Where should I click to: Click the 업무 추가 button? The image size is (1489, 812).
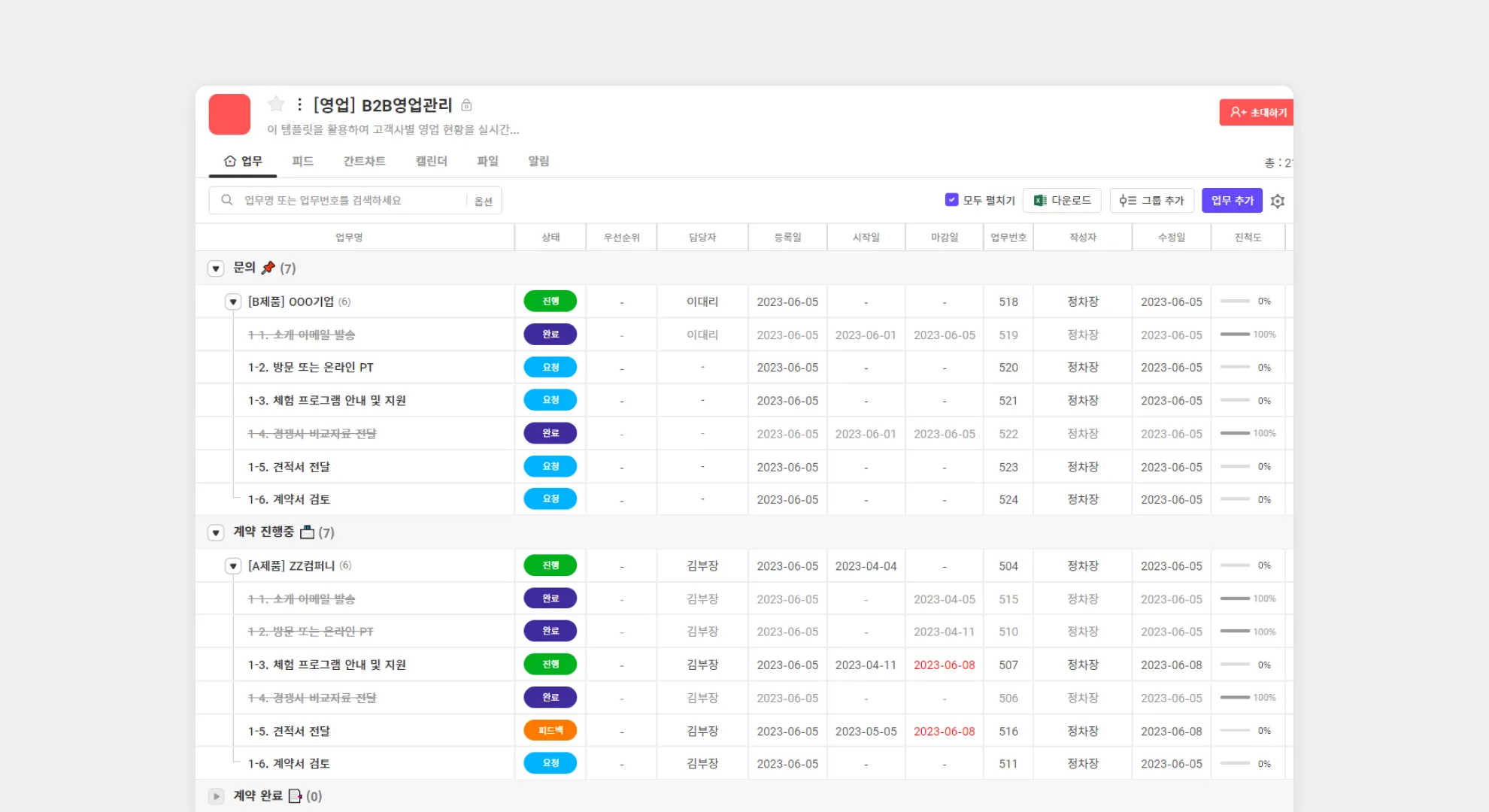(x=1232, y=201)
